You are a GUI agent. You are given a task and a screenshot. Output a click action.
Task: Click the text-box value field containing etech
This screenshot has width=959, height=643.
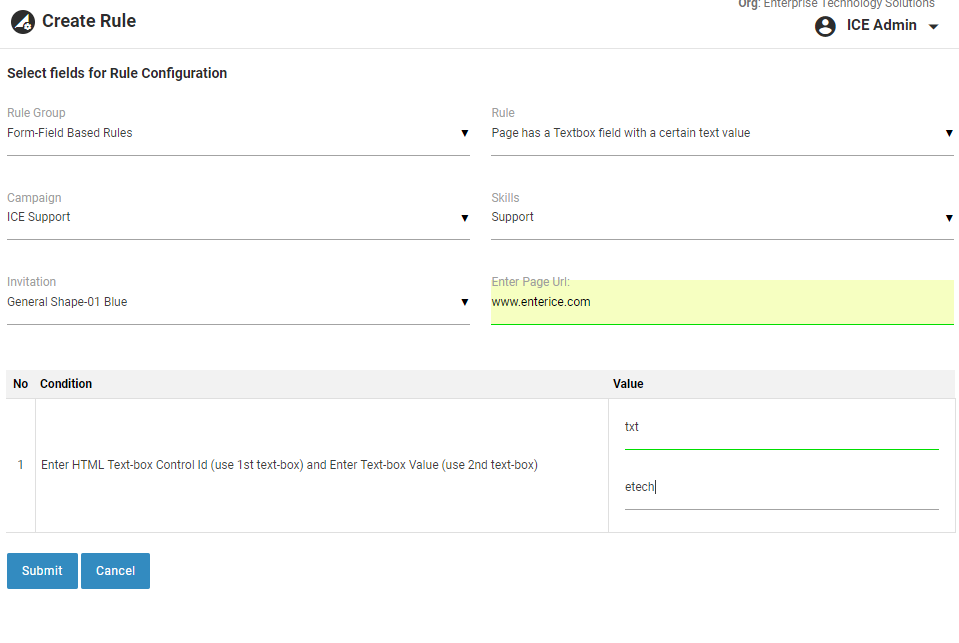(781, 487)
